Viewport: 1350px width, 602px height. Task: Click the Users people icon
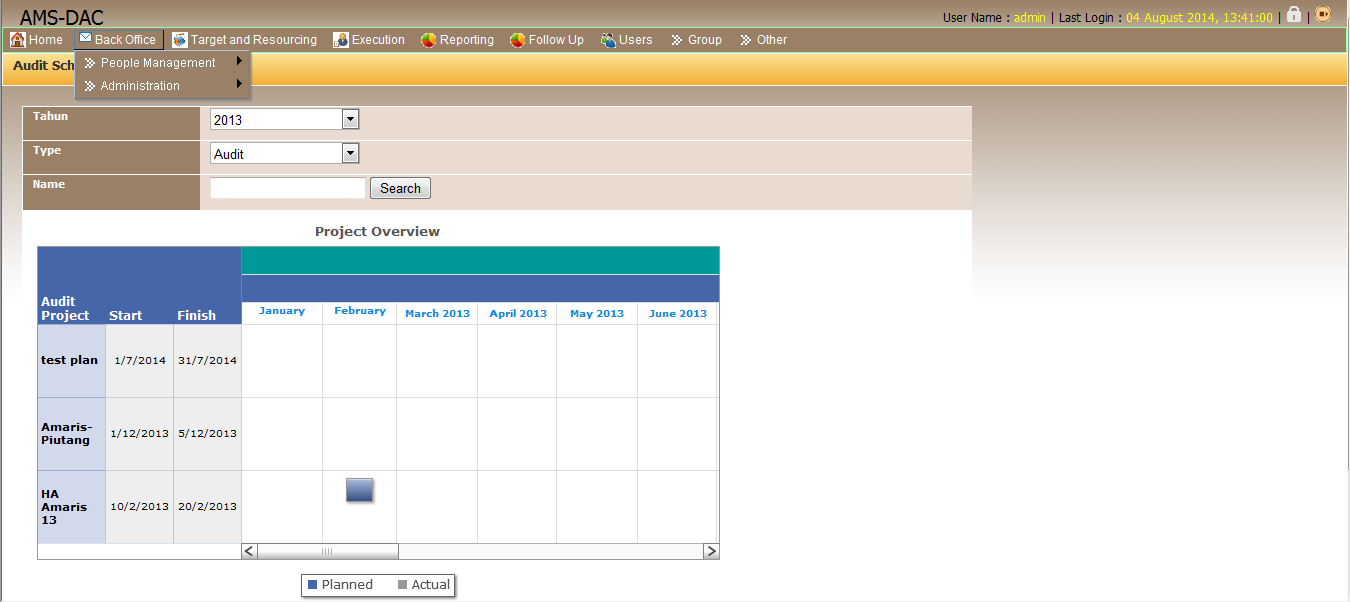point(608,40)
